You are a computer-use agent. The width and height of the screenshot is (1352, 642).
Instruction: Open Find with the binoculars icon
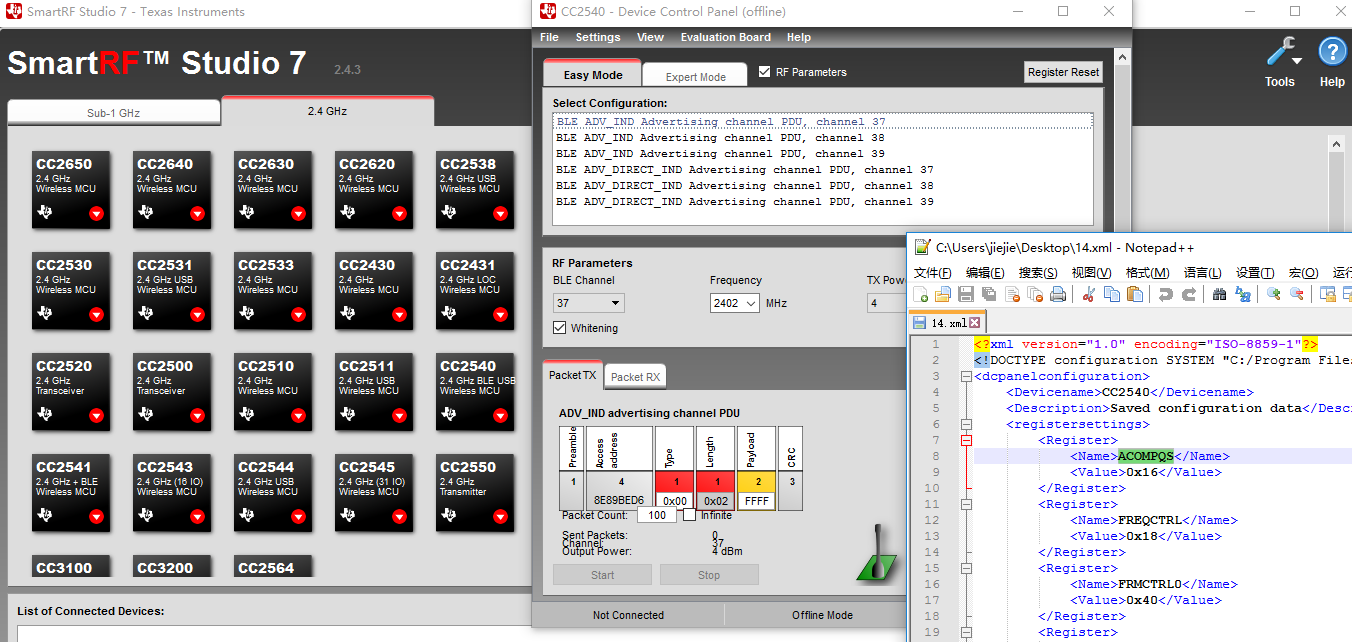click(1219, 294)
